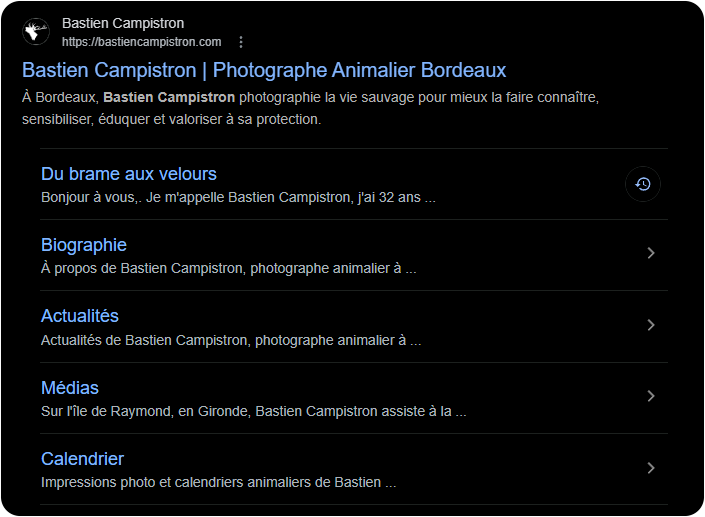
Task: Click the À propos de Bastien snippet
Action: click(228, 268)
